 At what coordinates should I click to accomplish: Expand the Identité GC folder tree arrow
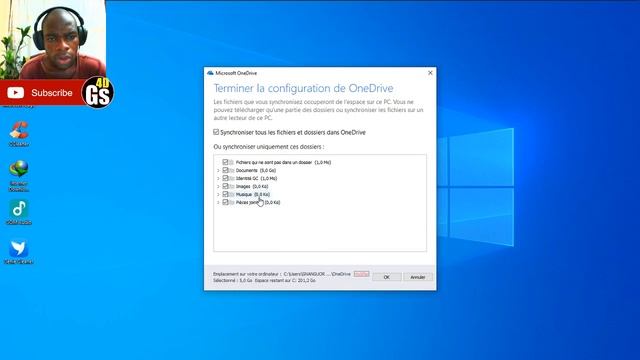pos(218,178)
